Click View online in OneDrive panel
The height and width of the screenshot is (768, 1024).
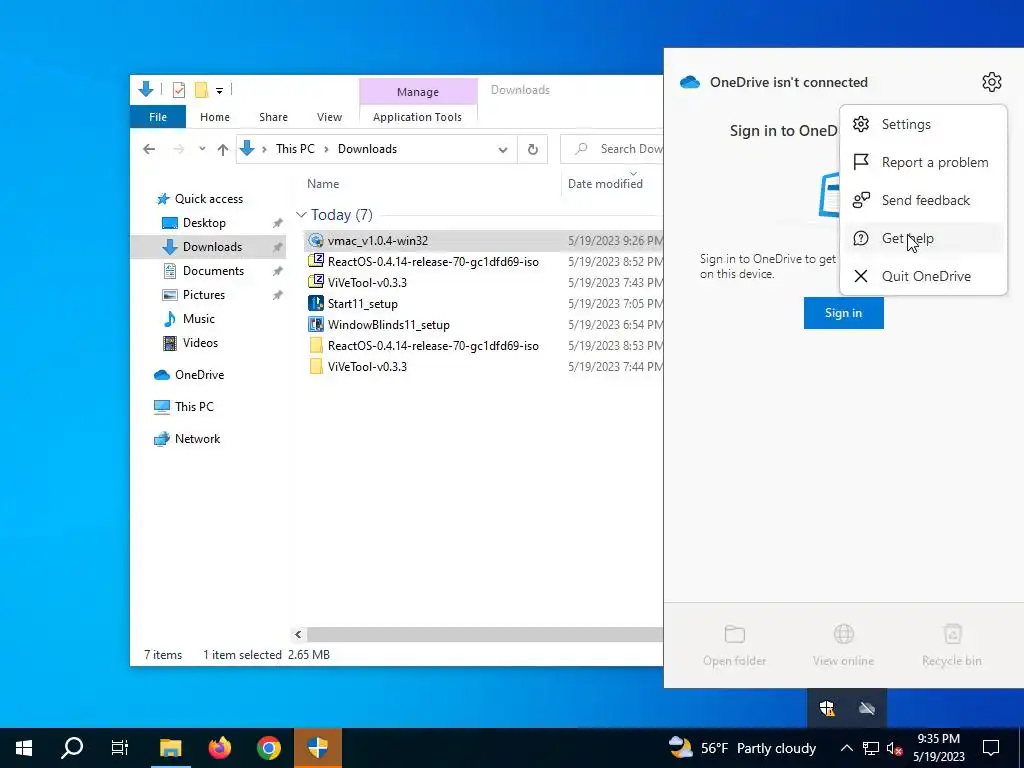click(843, 645)
